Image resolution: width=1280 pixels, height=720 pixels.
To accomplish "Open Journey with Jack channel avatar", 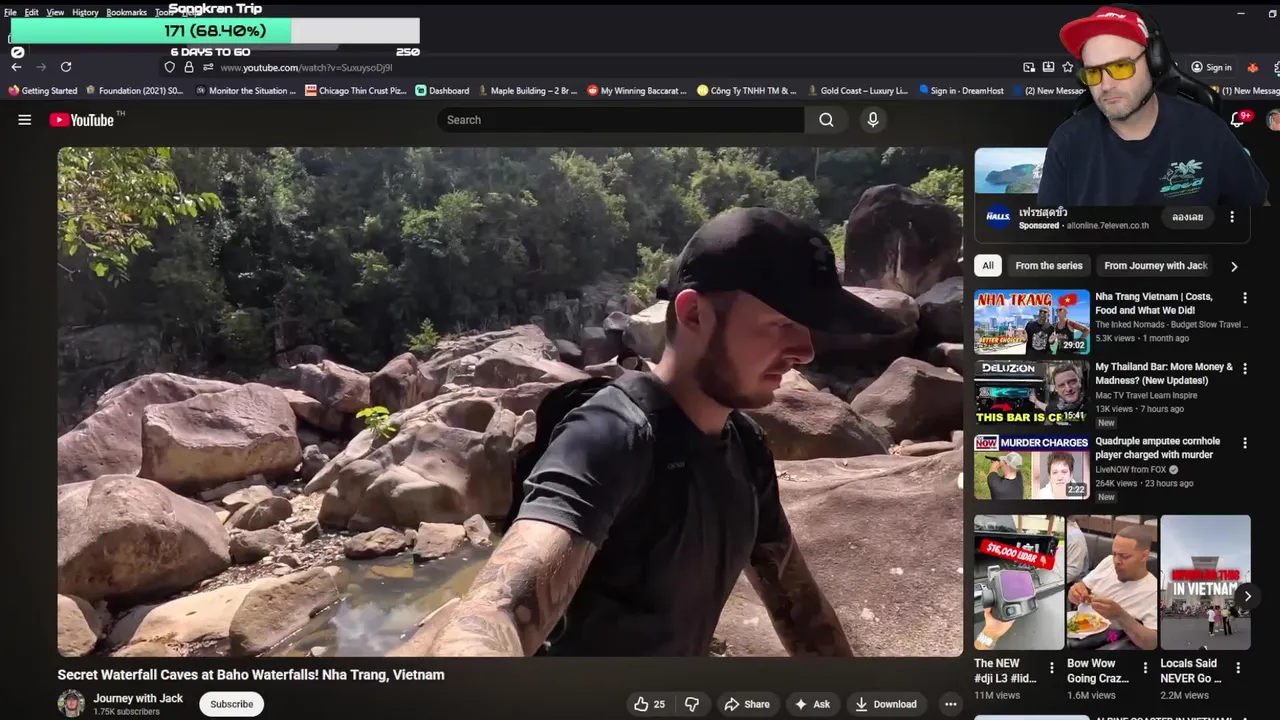I will coord(71,704).
